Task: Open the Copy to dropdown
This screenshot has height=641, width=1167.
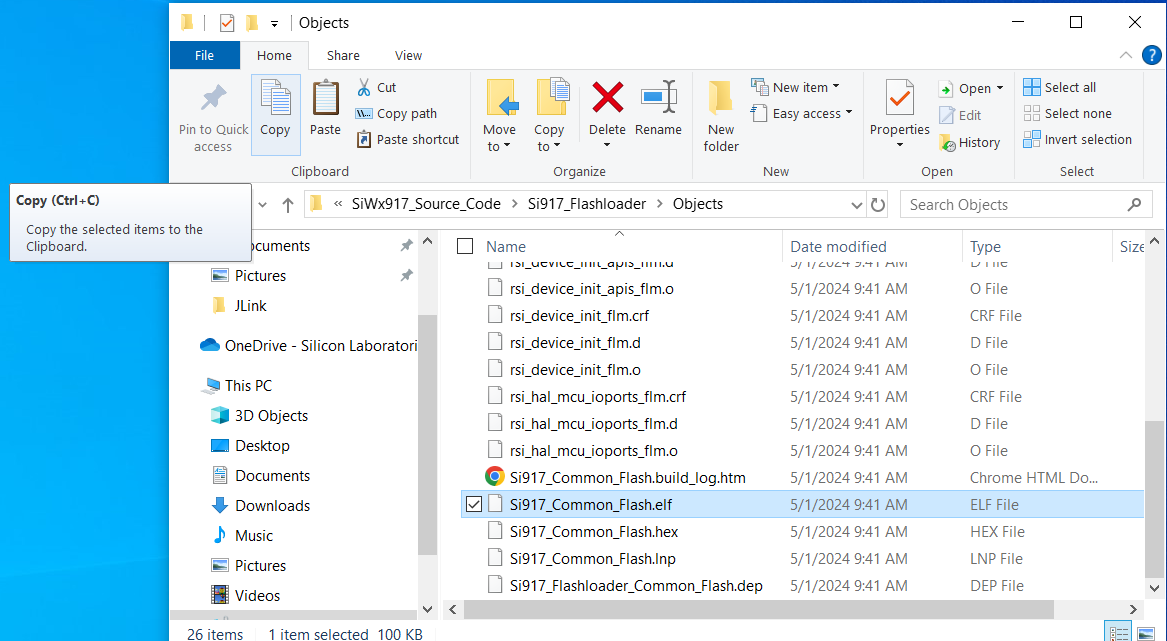Action: pyautogui.click(x=549, y=138)
